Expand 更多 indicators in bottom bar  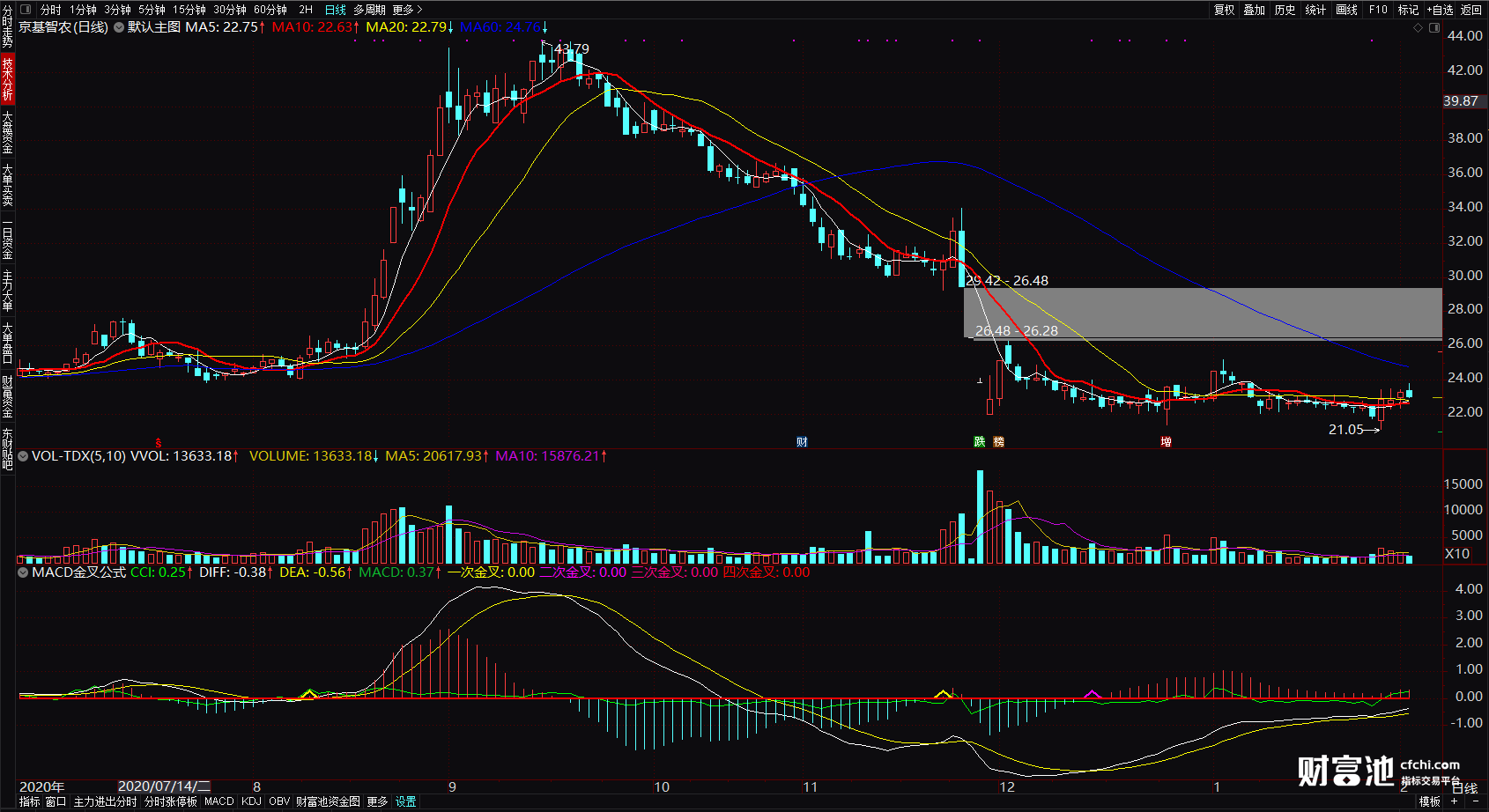pos(377,801)
